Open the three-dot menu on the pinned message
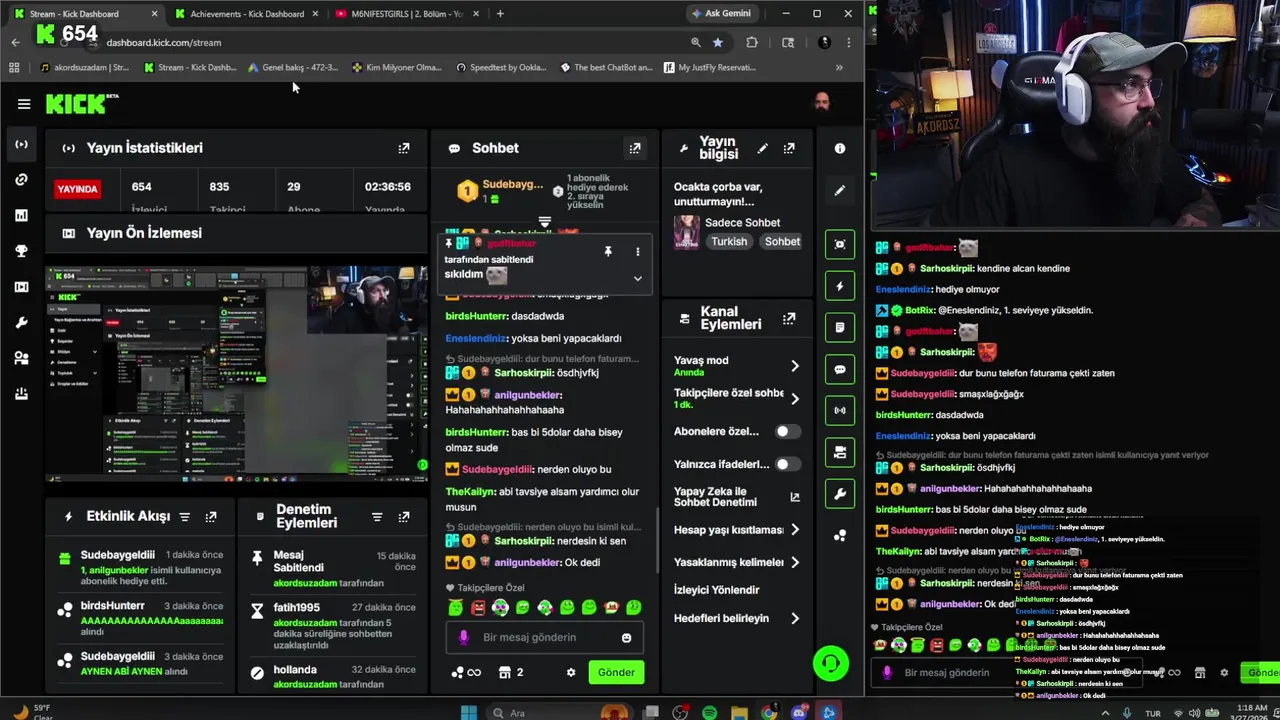Screen dimensions: 1280x720 pos(637,252)
